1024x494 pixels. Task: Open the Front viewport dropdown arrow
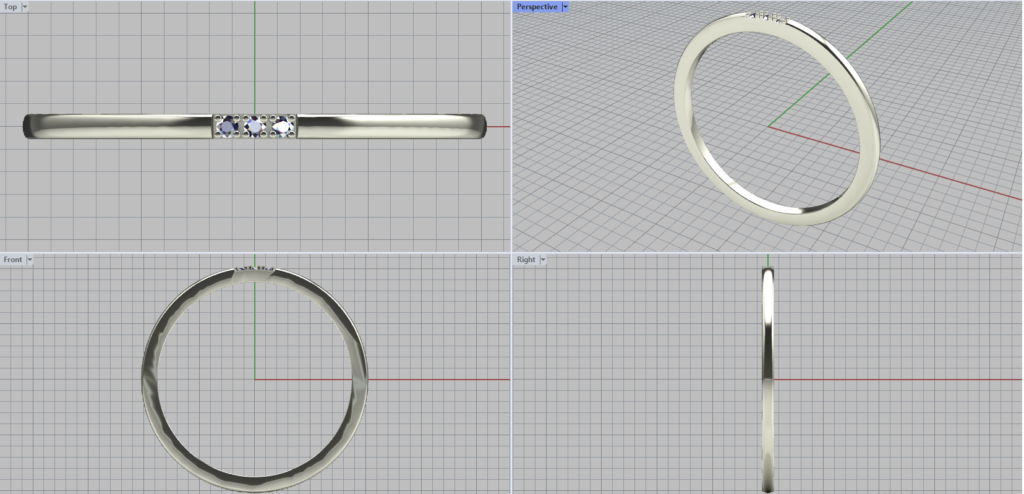pyautogui.click(x=30, y=260)
